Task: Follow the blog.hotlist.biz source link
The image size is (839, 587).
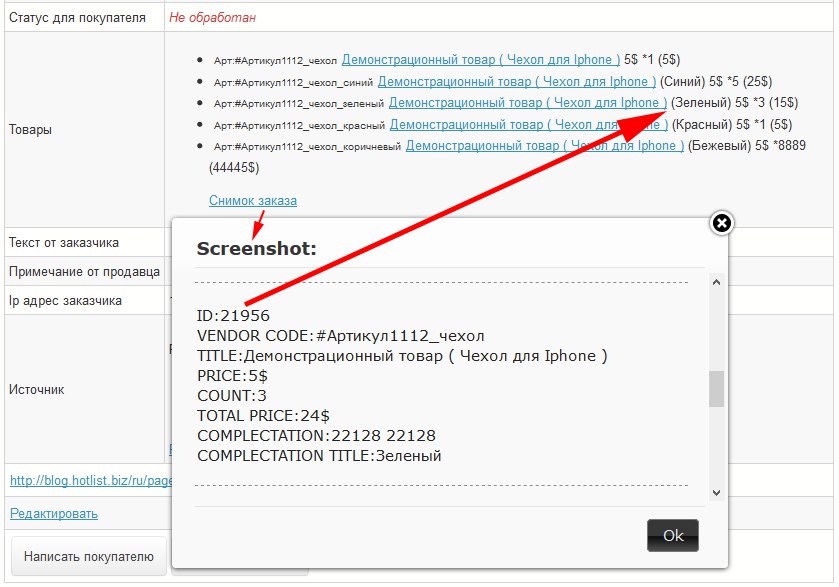Action: coord(92,480)
